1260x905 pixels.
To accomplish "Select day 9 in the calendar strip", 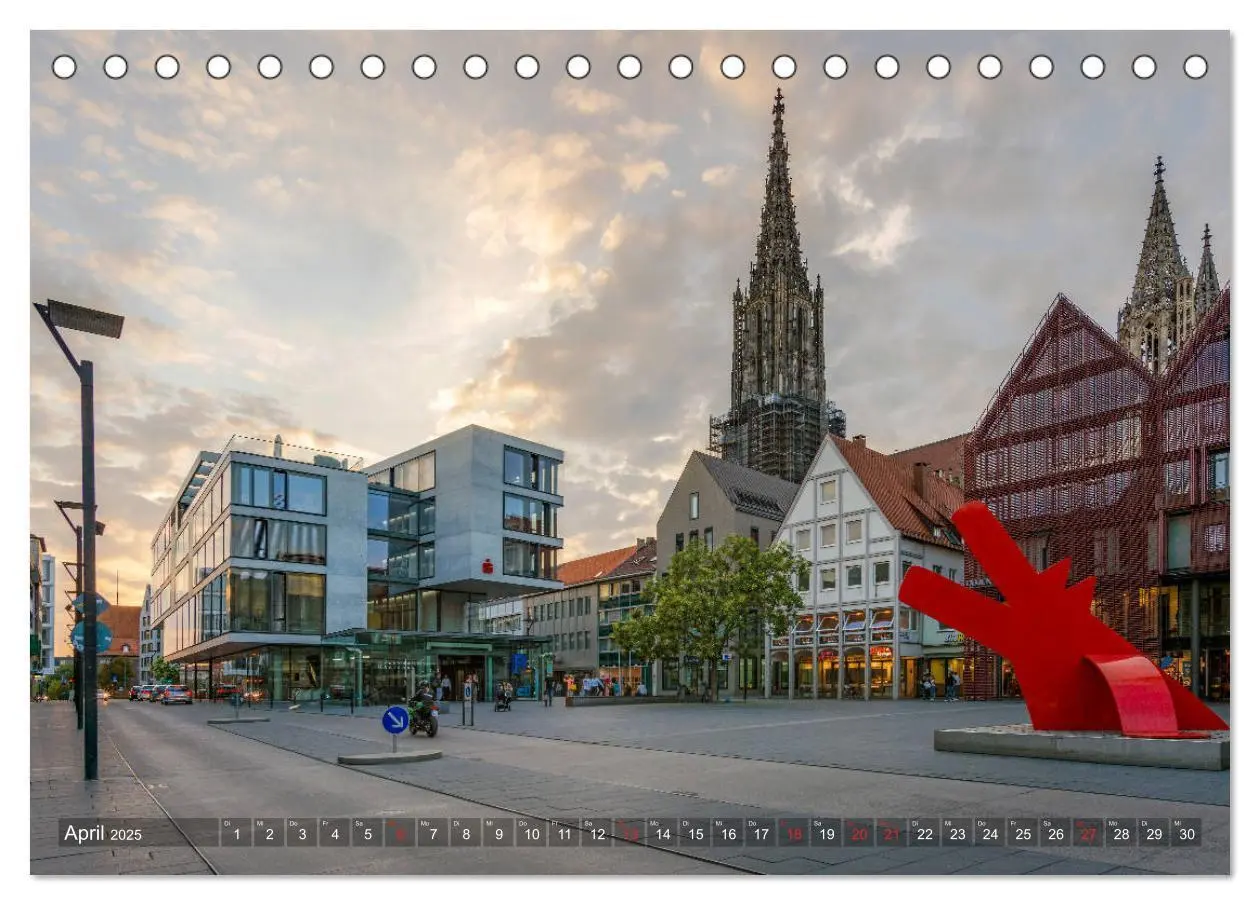I will (x=499, y=833).
